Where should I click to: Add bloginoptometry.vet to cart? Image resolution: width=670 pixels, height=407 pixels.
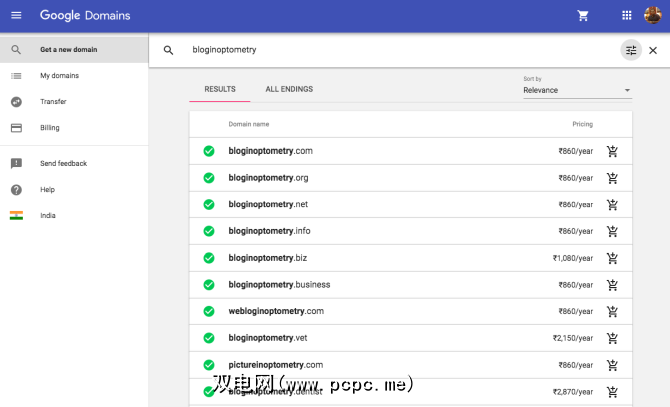pos(612,338)
